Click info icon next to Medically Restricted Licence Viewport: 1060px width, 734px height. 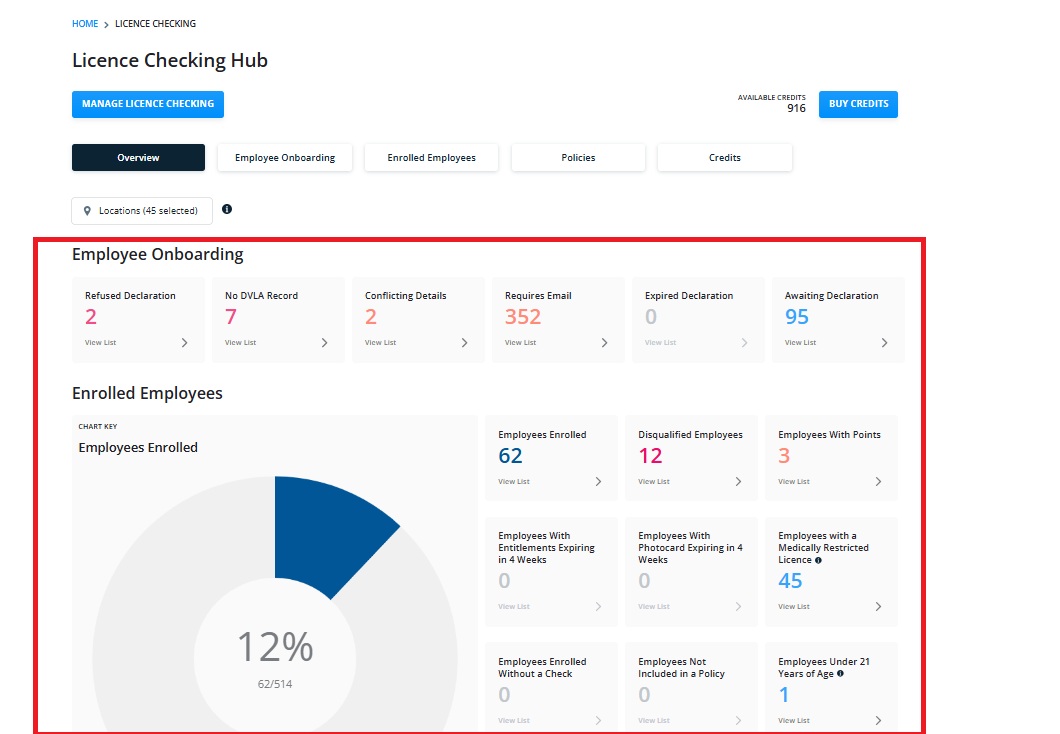point(818,560)
